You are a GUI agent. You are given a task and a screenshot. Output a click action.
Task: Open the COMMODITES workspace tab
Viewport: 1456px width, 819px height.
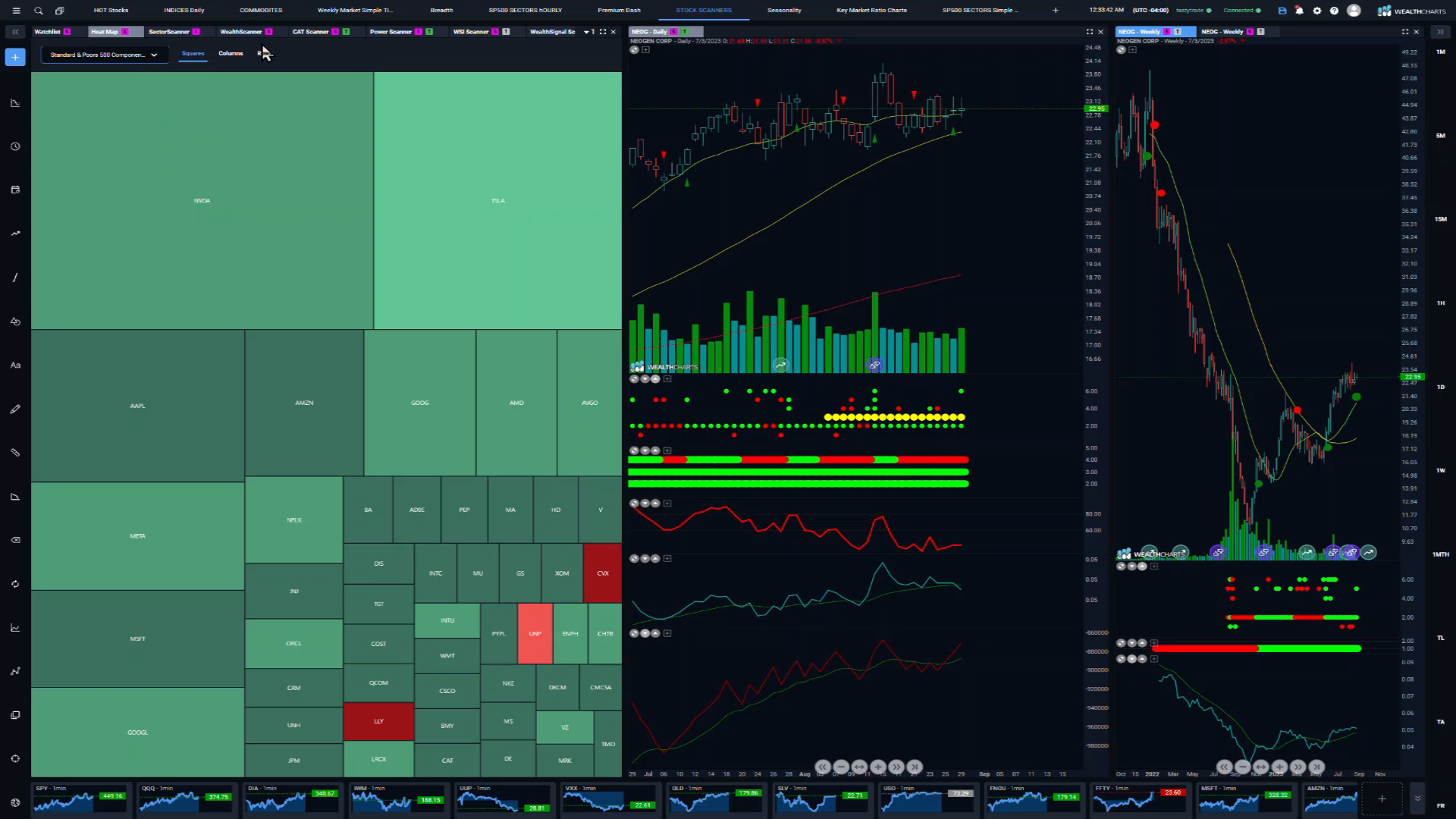[261, 11]
